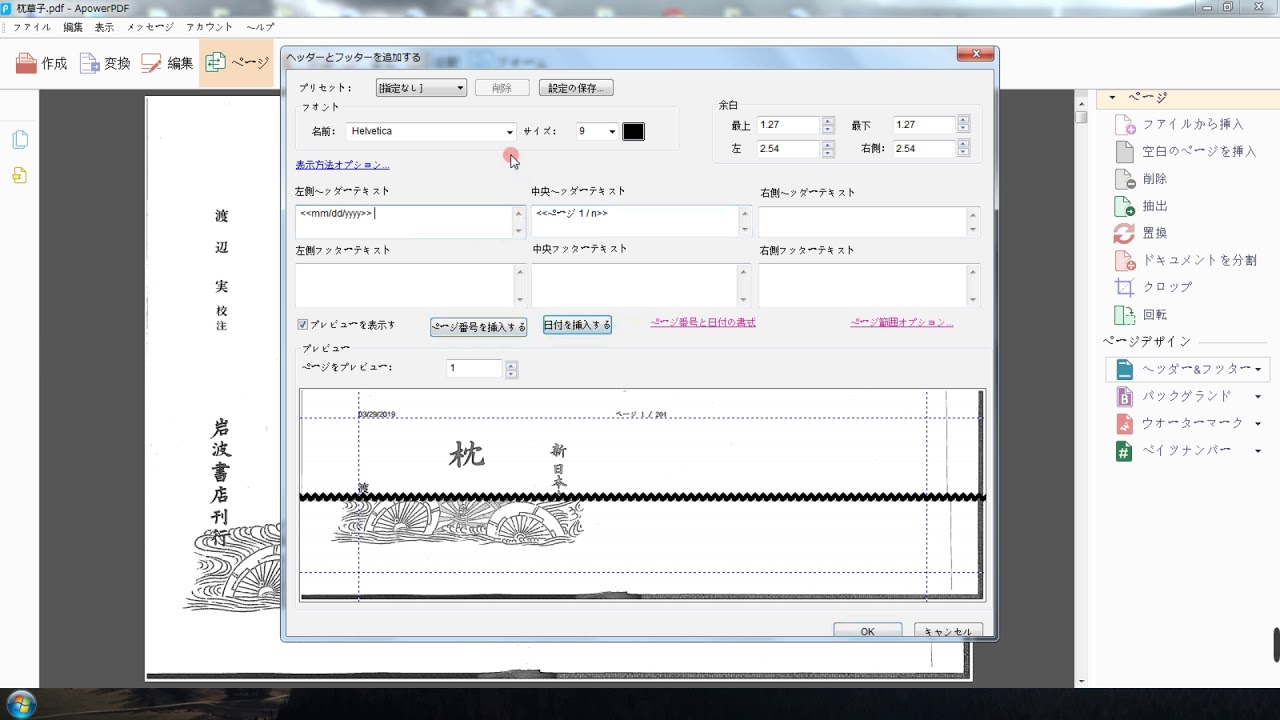Click the 設定の保存 button
The height and width of the screenshot is (720, 1280).
coord(576,88)
